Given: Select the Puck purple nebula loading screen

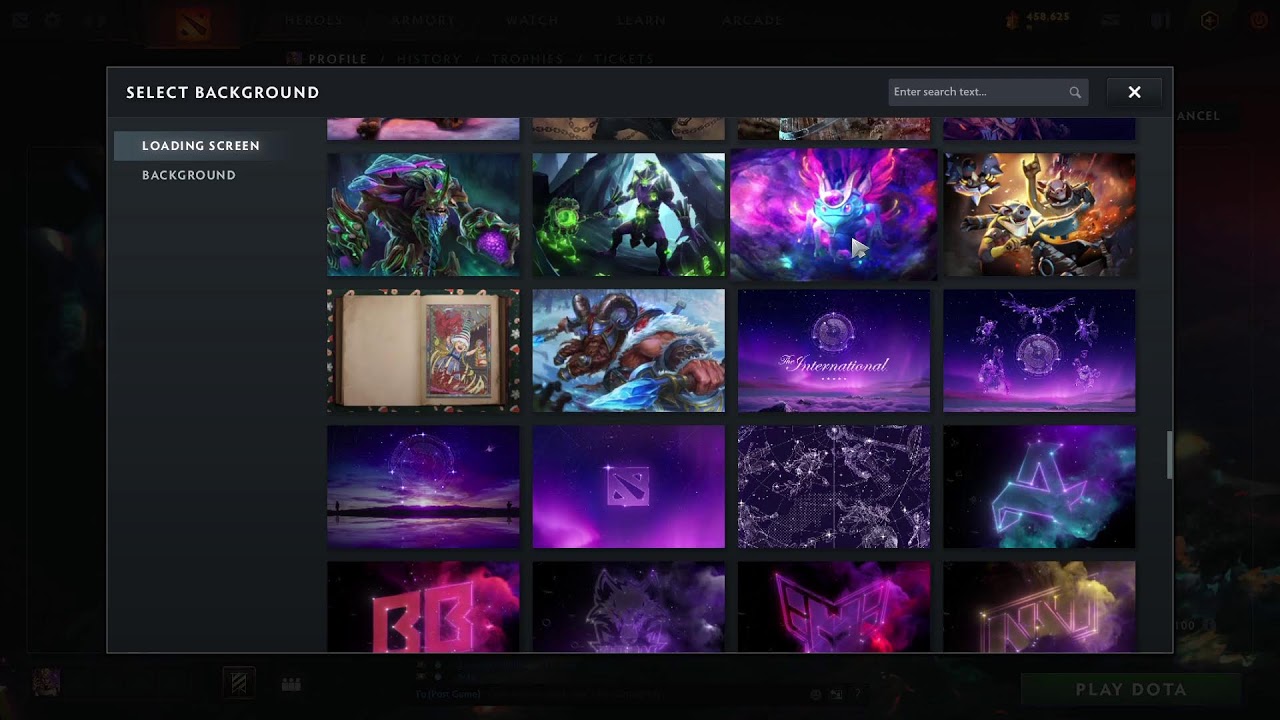Looking at the screenshot, I should pos(834,214).
